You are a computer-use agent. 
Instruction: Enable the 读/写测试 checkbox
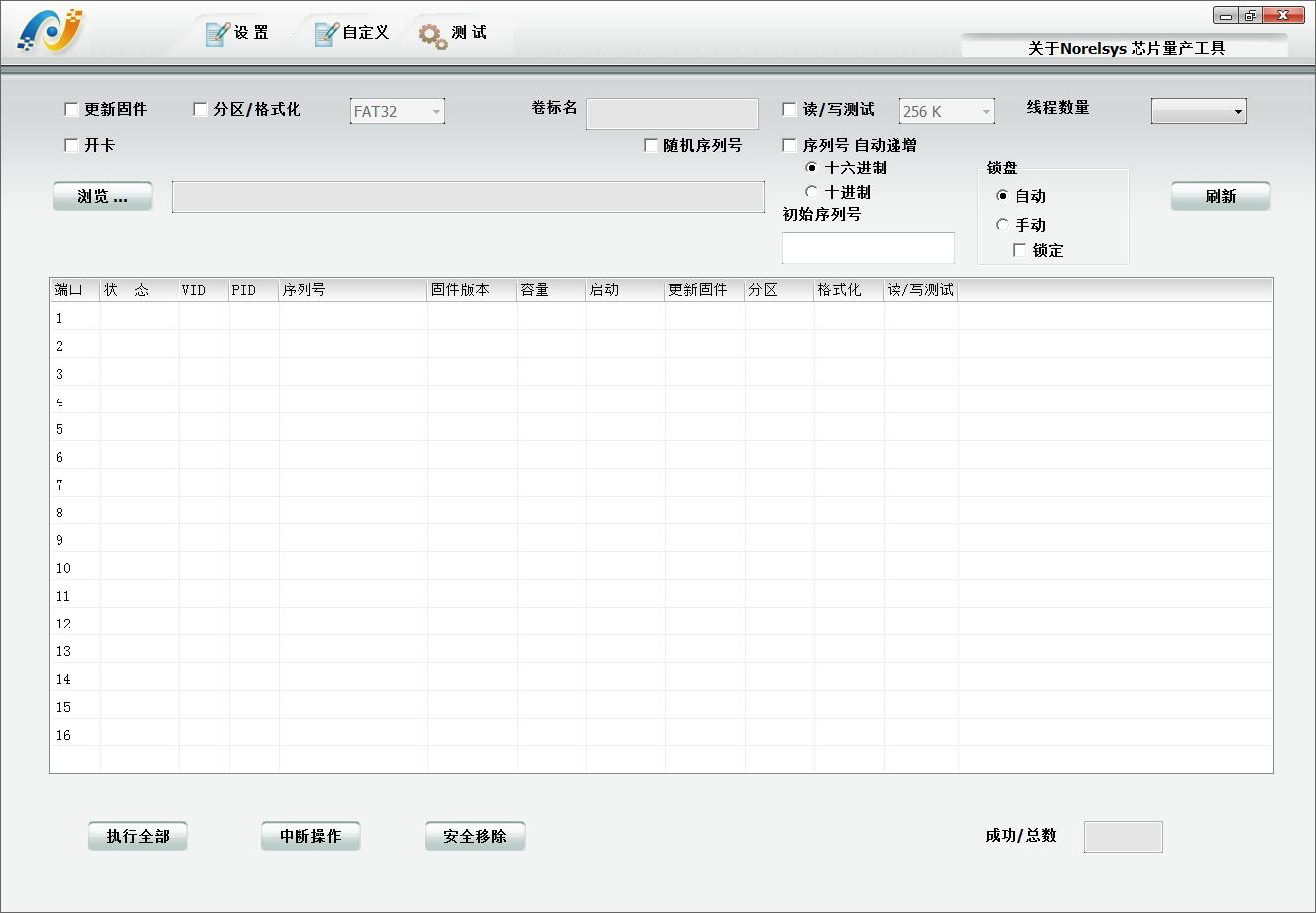coord(790,110)
